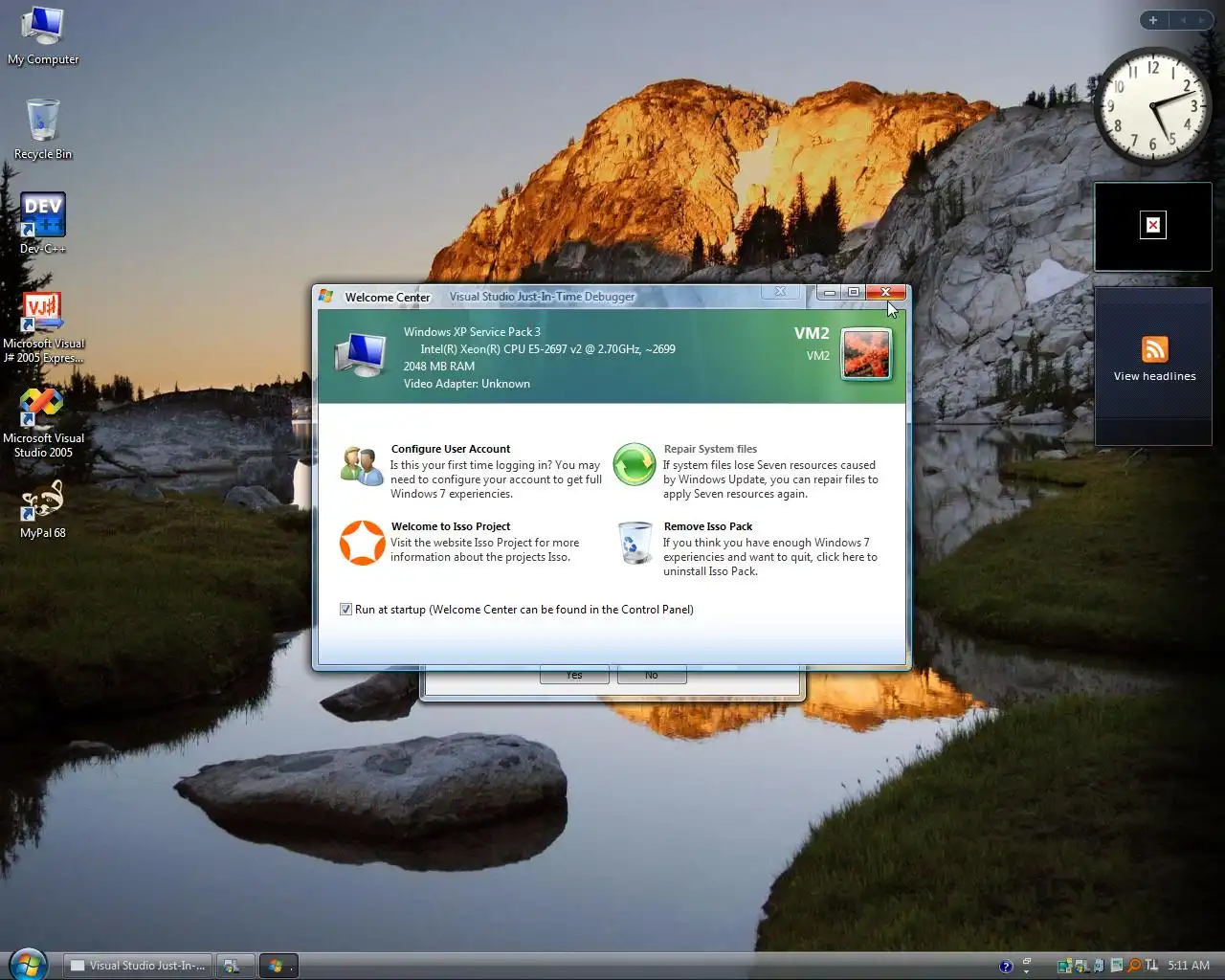Click the orange magnifier tray icon

point(1134,966)
